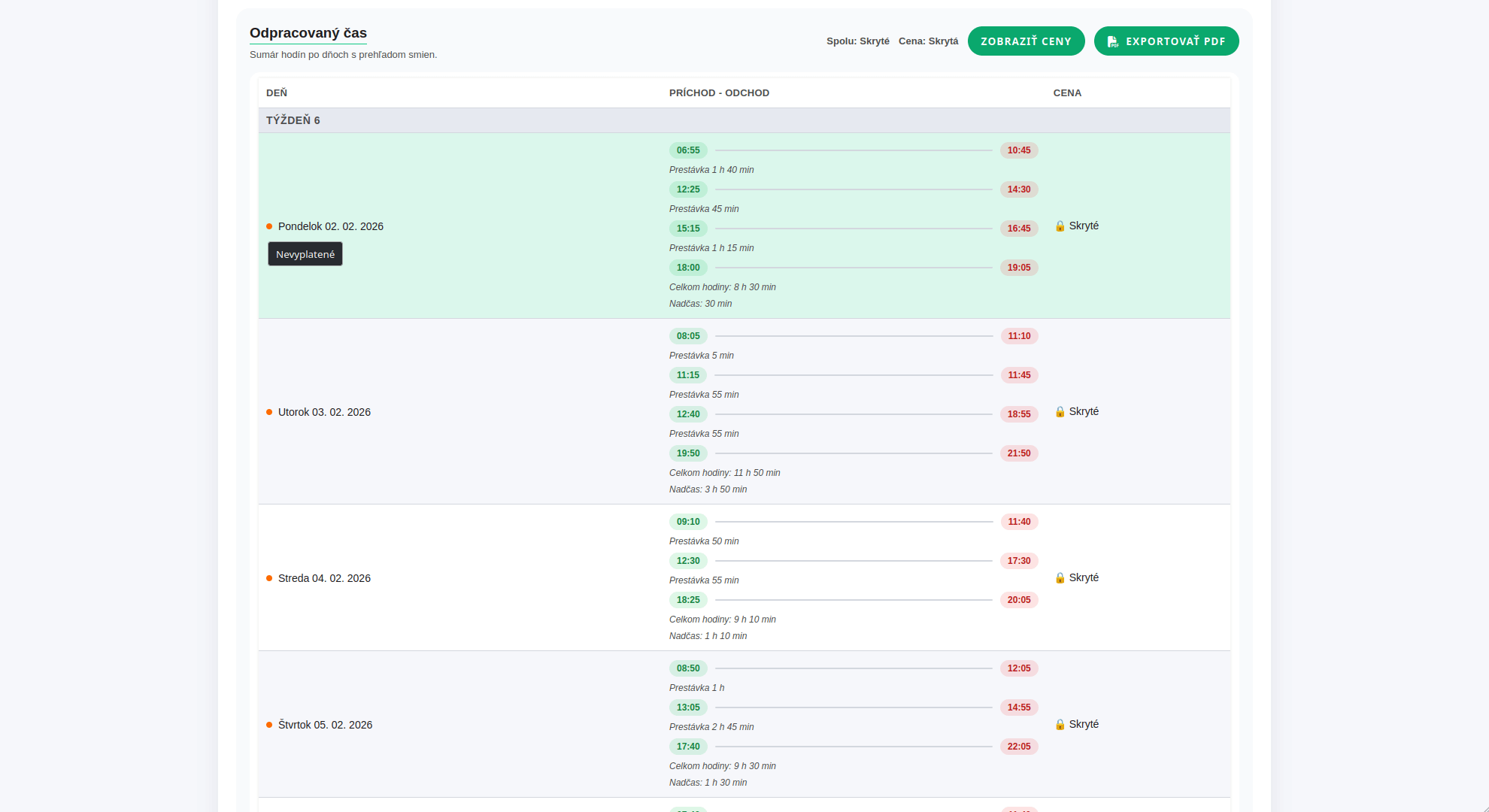The height and width of the screenshot is (812, 1489).
Task: Open the Streda 04. 02. 2026 row
Action: click(x=324, y=578)
